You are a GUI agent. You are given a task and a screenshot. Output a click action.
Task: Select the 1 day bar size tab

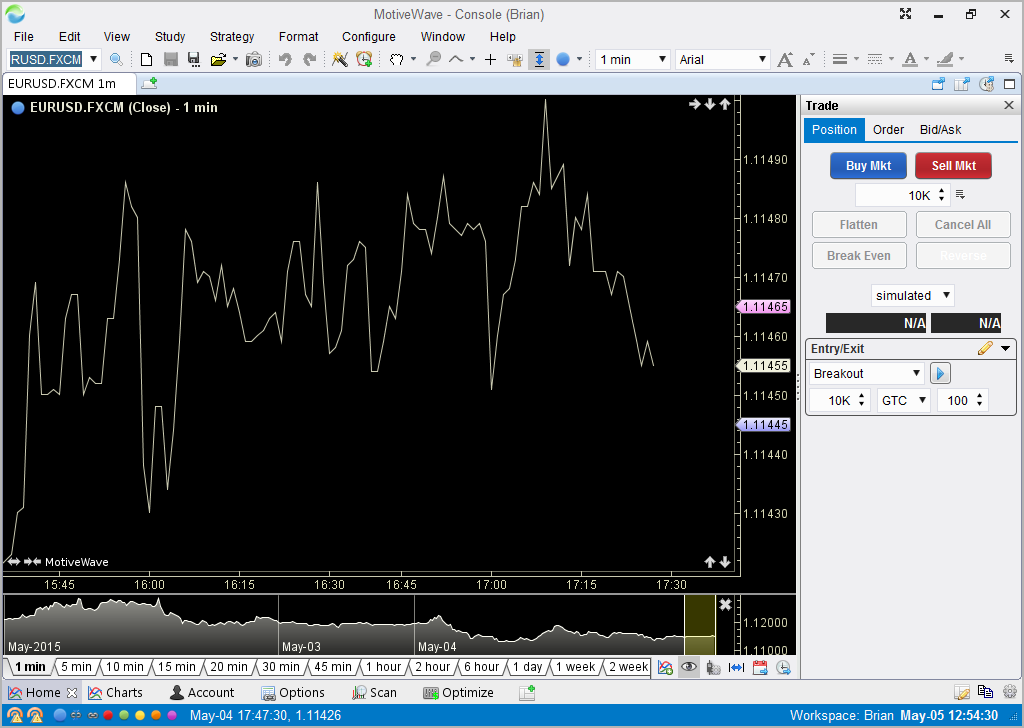click(x=528, y=667)
